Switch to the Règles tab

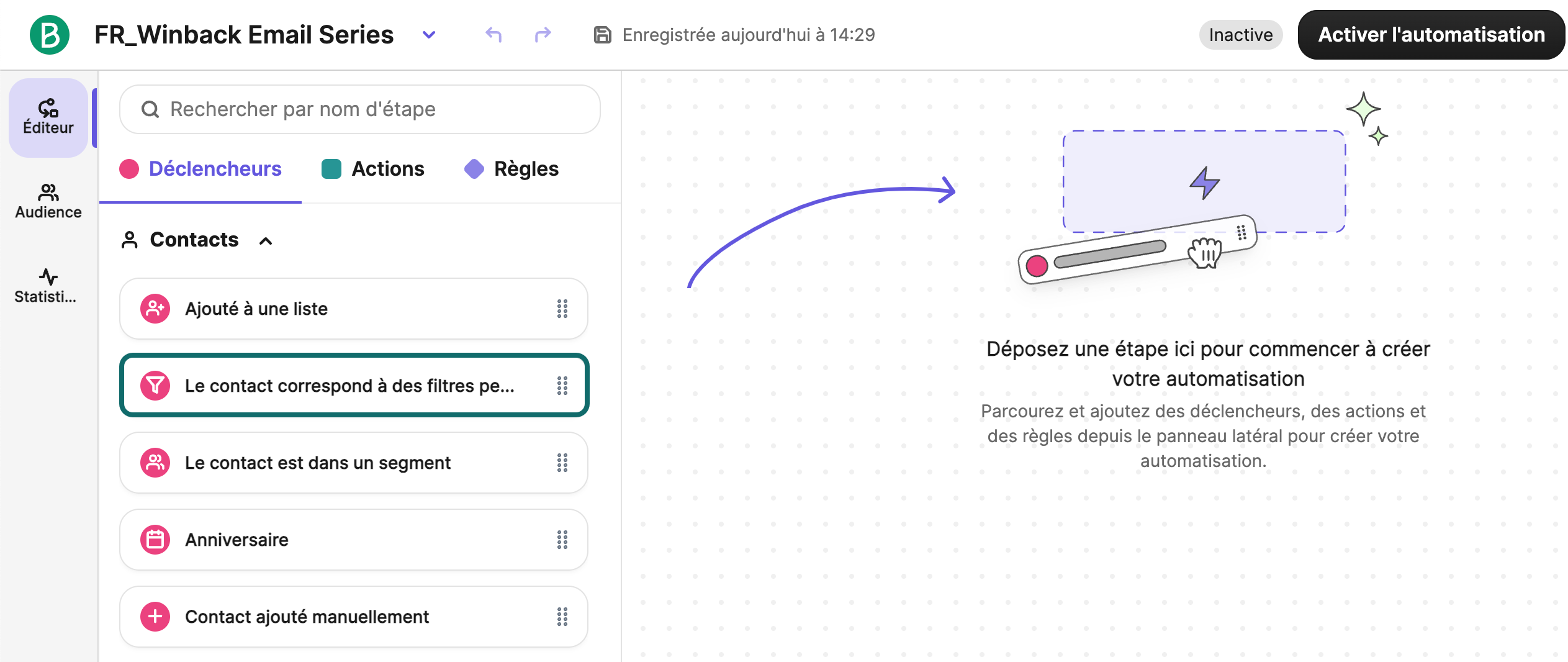tap(512, 169)
